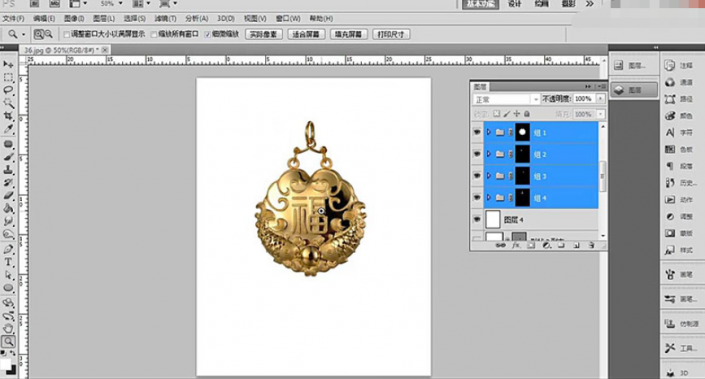705x379 pixels.
Task: Expand the 组 2 group triangle
Action: coord(489,154)
